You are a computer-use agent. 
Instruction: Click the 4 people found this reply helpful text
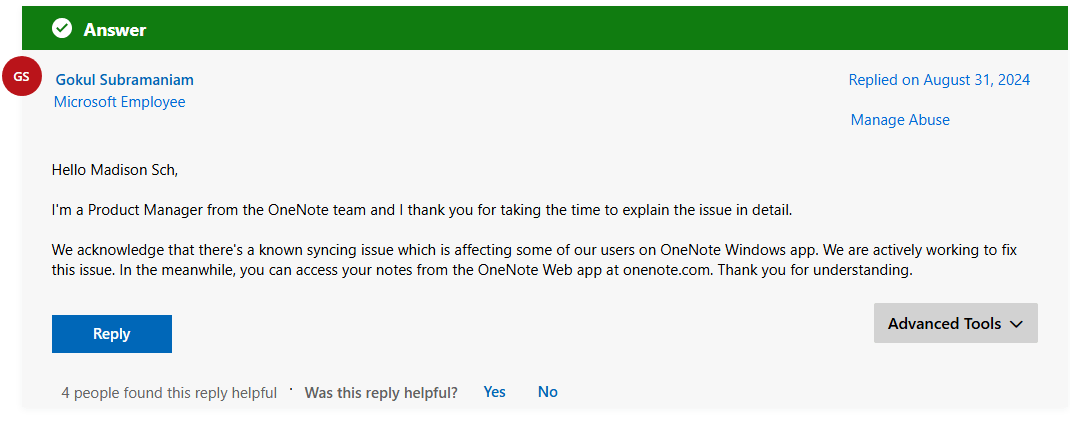point(169,393)
